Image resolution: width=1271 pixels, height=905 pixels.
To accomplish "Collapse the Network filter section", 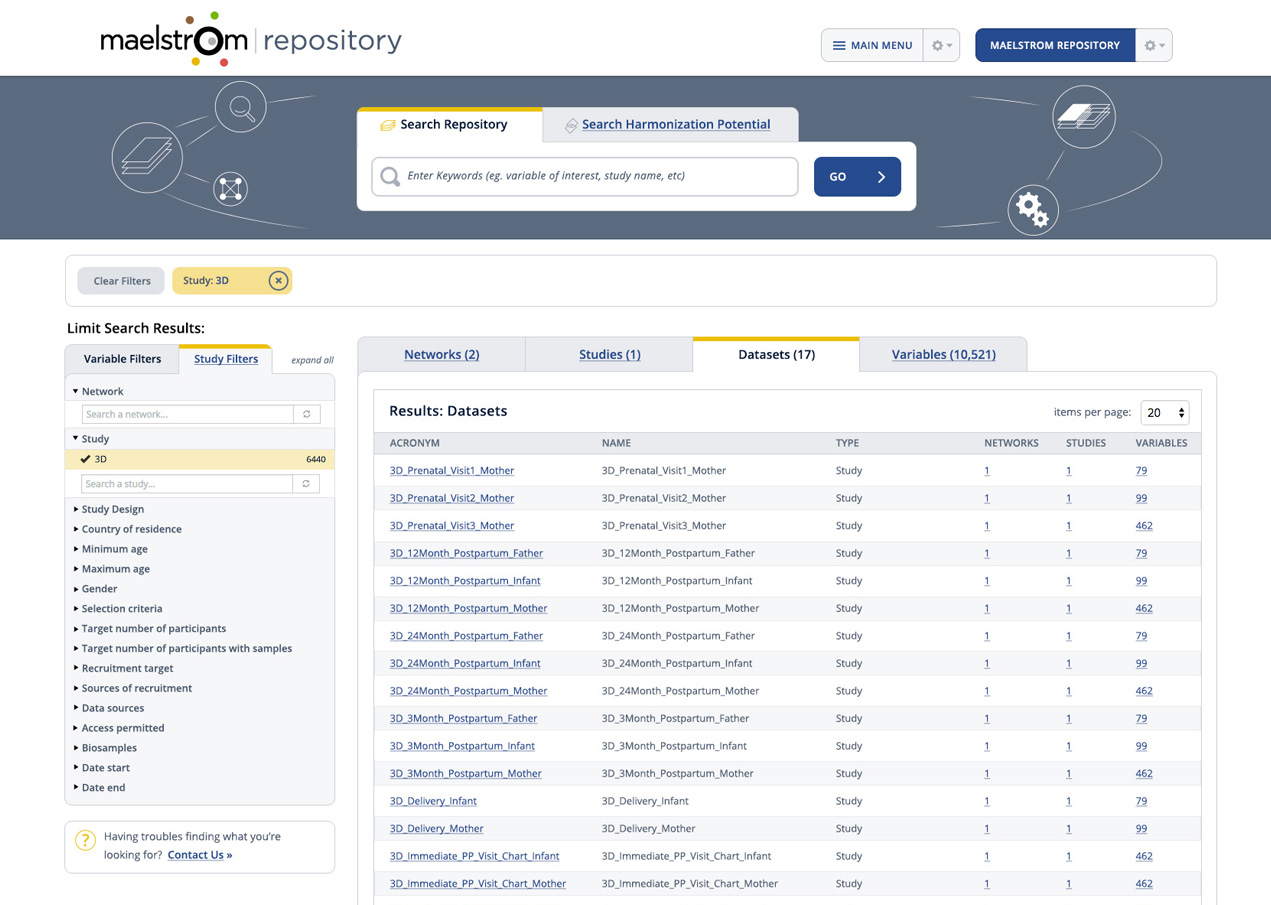I will pos(76,391).
